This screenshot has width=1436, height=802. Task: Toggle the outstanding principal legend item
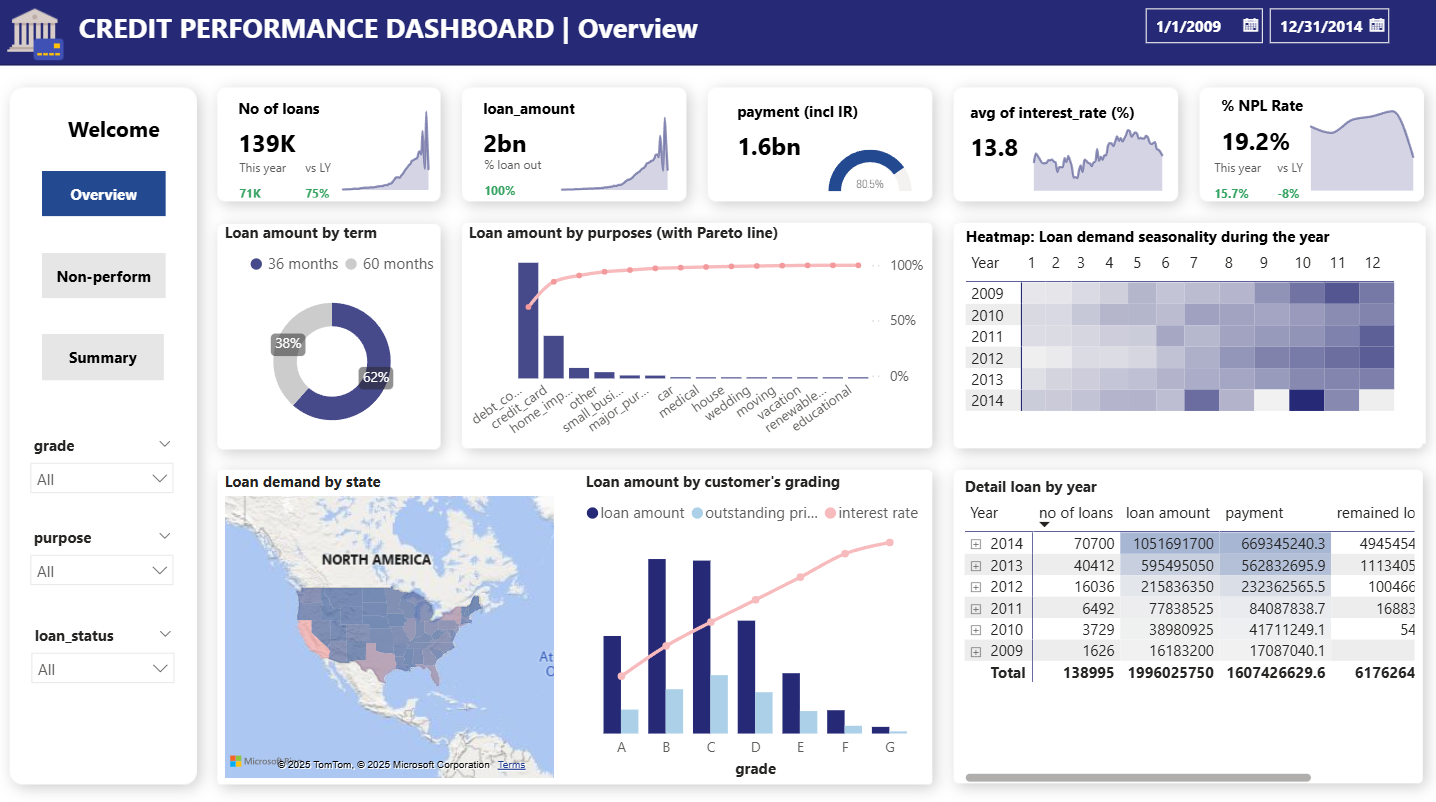[760, 513]
